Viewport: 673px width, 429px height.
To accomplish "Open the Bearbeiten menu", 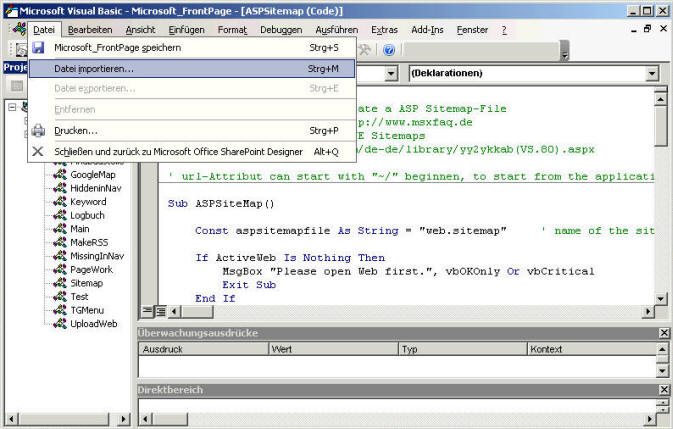I will 90,30.
